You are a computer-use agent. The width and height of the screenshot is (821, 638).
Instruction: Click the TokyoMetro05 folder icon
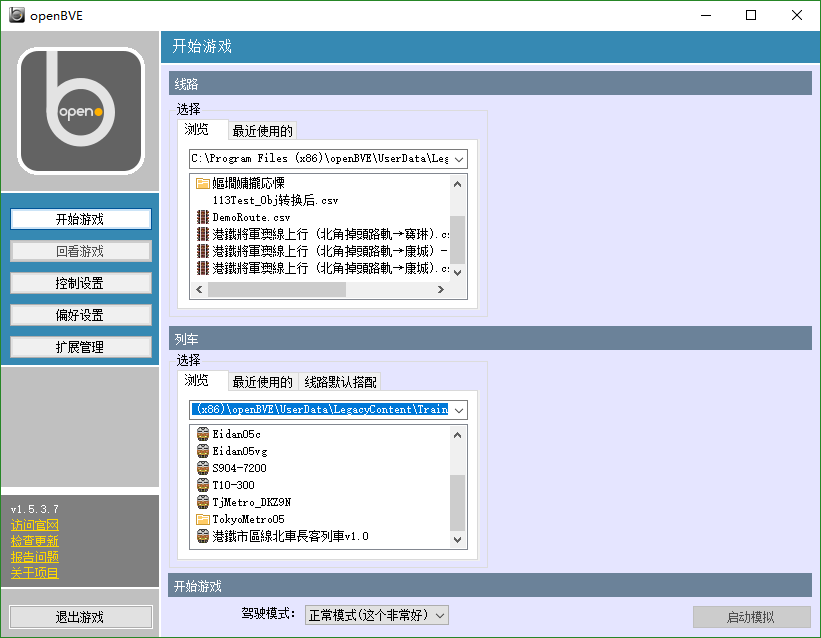coord(203,519)
